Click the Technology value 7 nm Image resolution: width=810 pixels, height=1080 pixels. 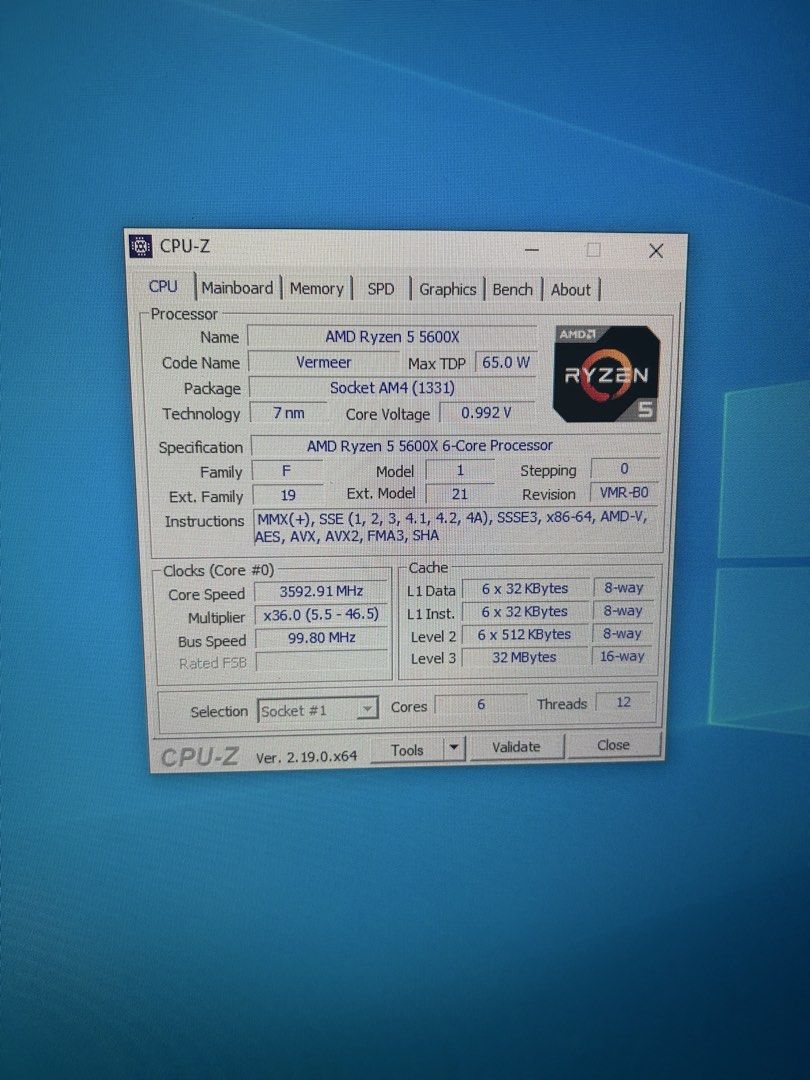pyautogui.click(x=289, y=413)
